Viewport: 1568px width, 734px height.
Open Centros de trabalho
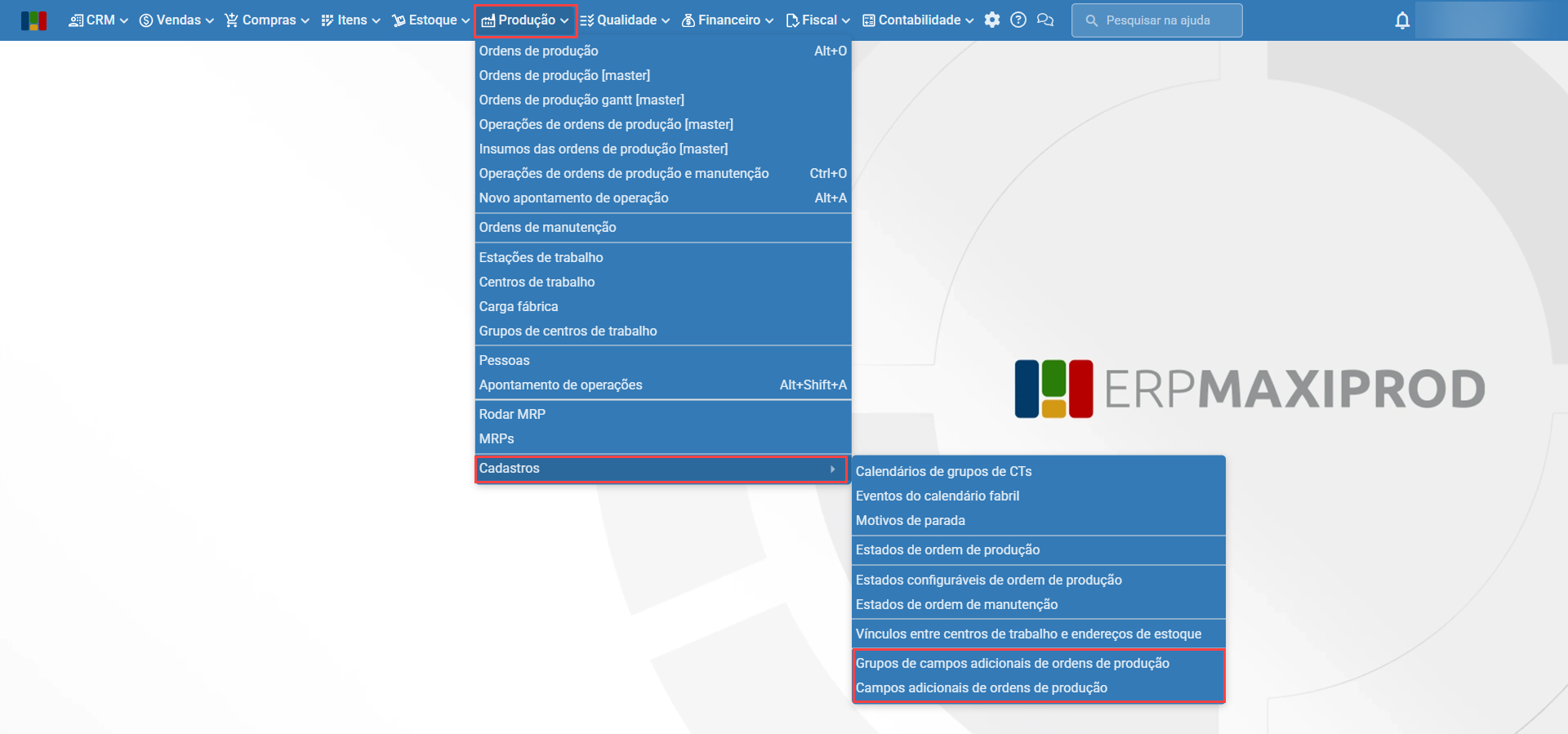pos(663,282)
